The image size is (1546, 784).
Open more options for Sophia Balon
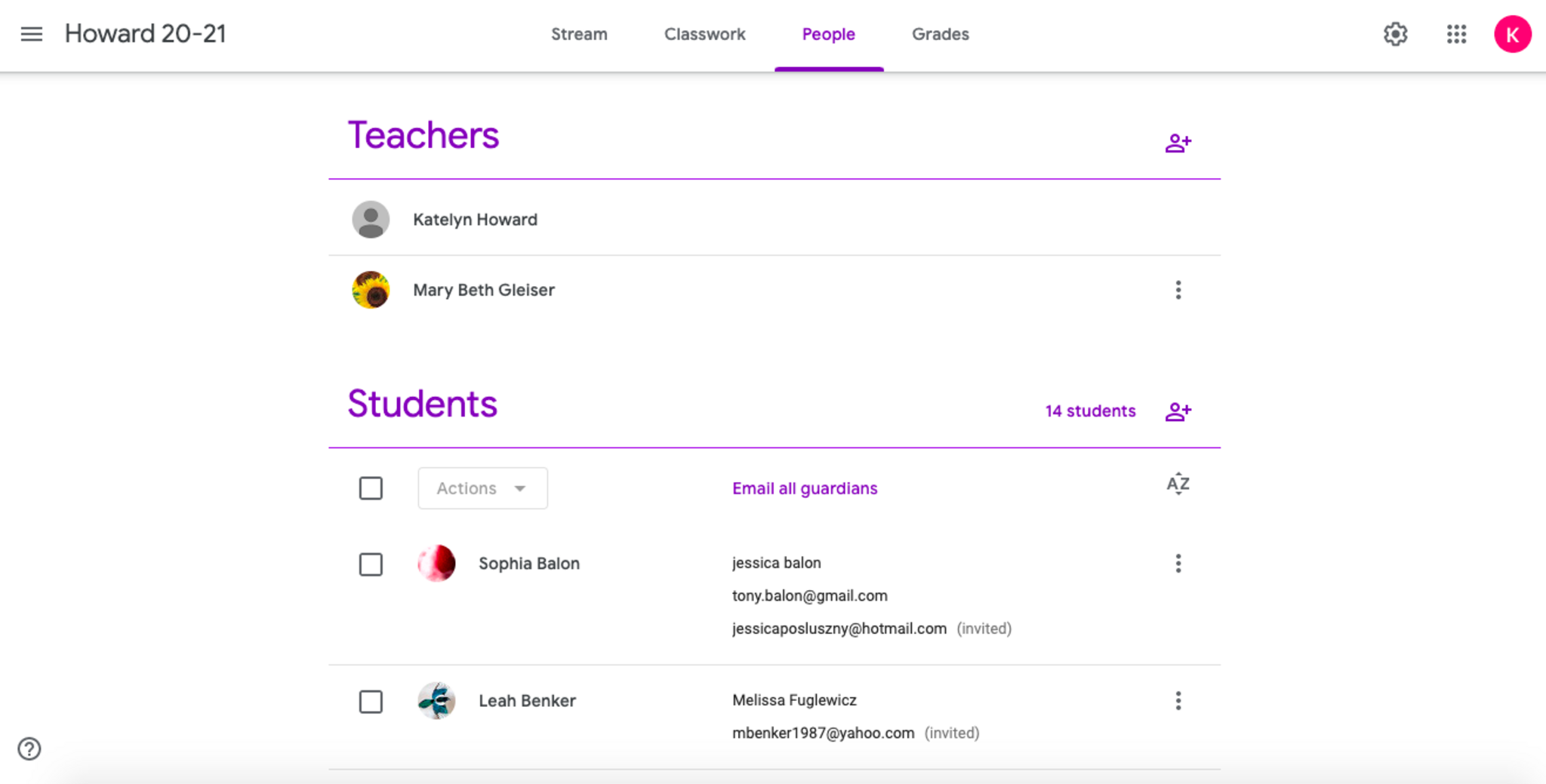[x=1178, y=564]
